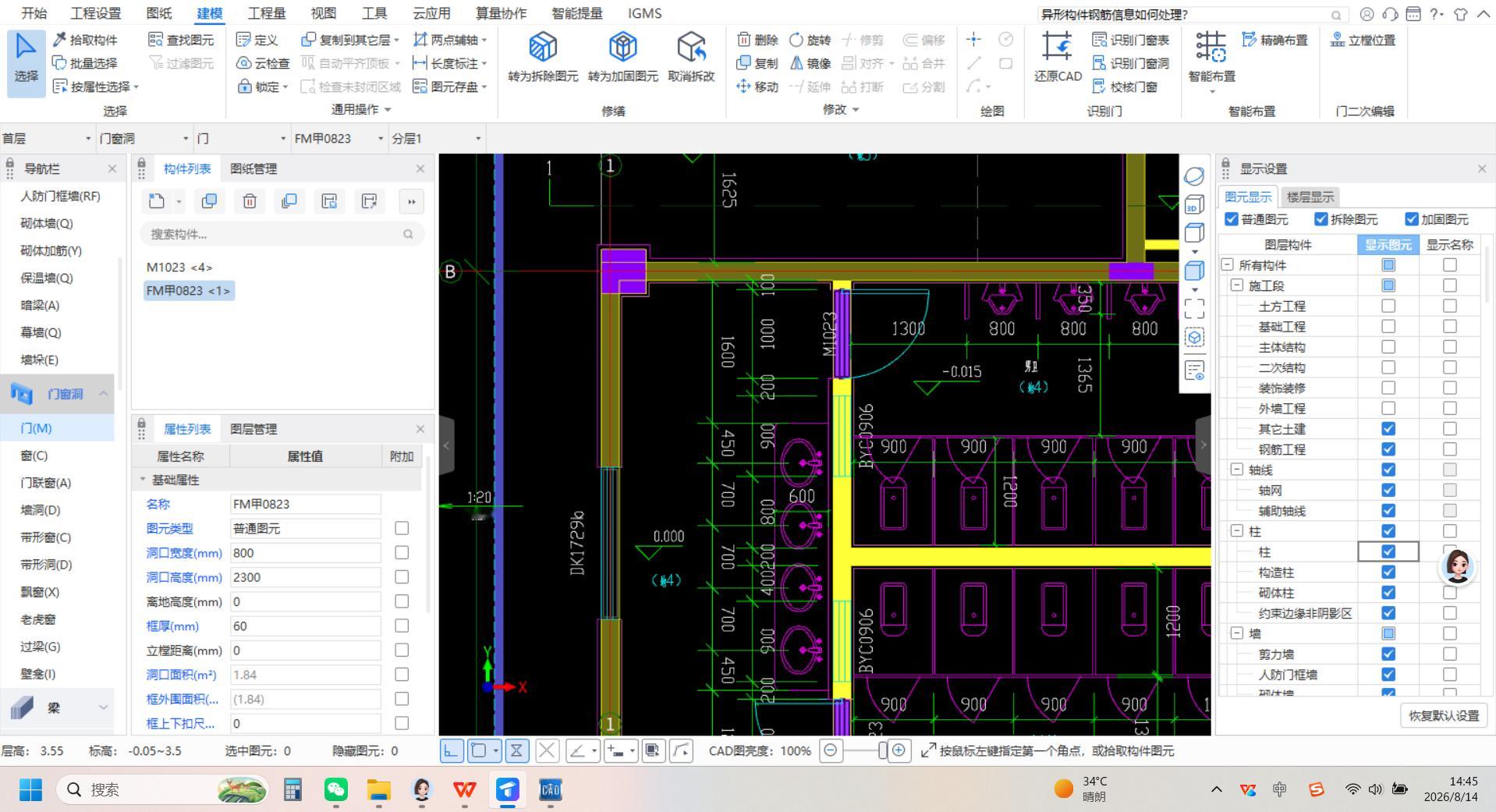
Task: Click 精确布置 button
Action: click(x=1274, y=40)
